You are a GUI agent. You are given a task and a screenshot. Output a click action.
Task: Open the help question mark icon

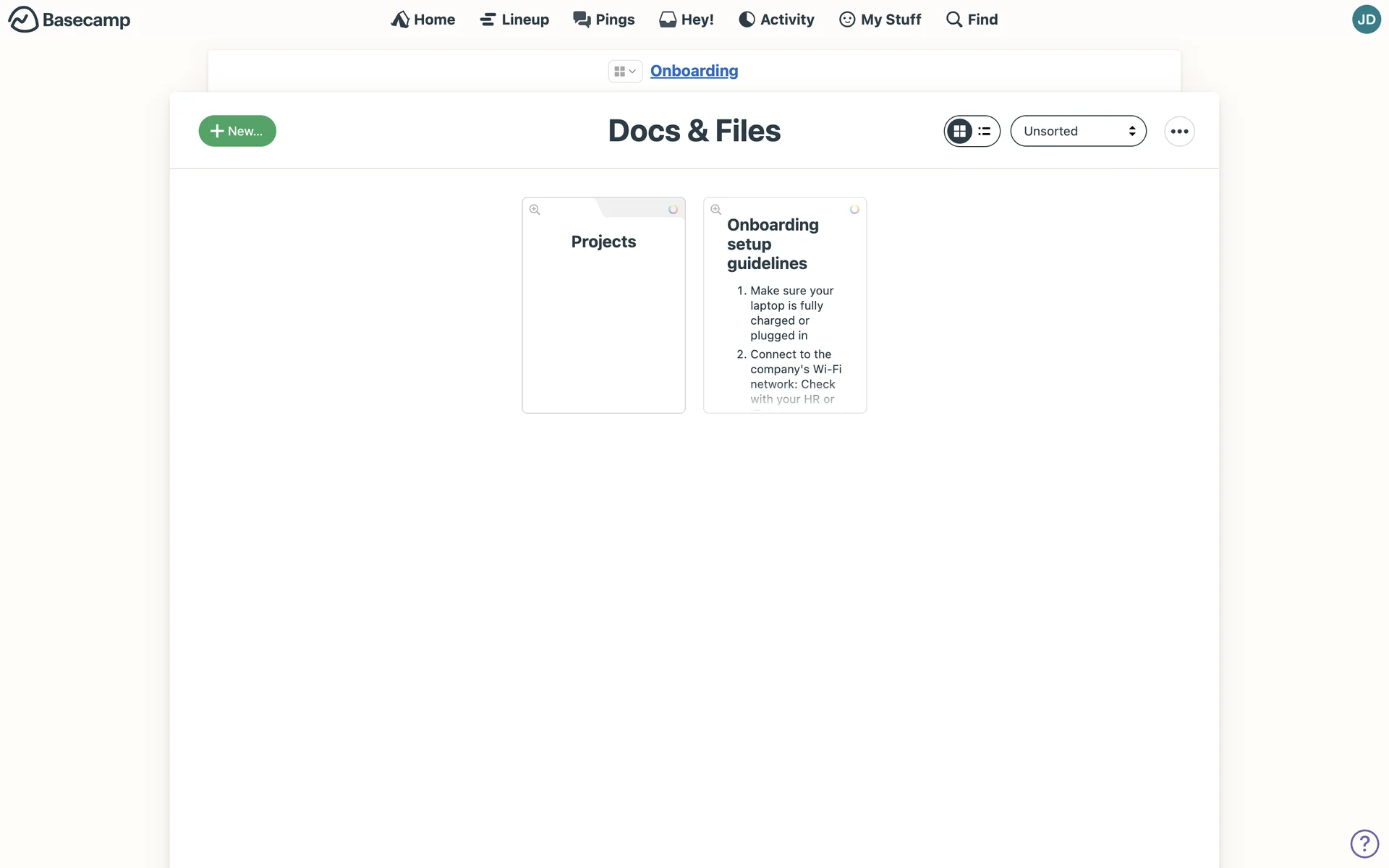1364,843
